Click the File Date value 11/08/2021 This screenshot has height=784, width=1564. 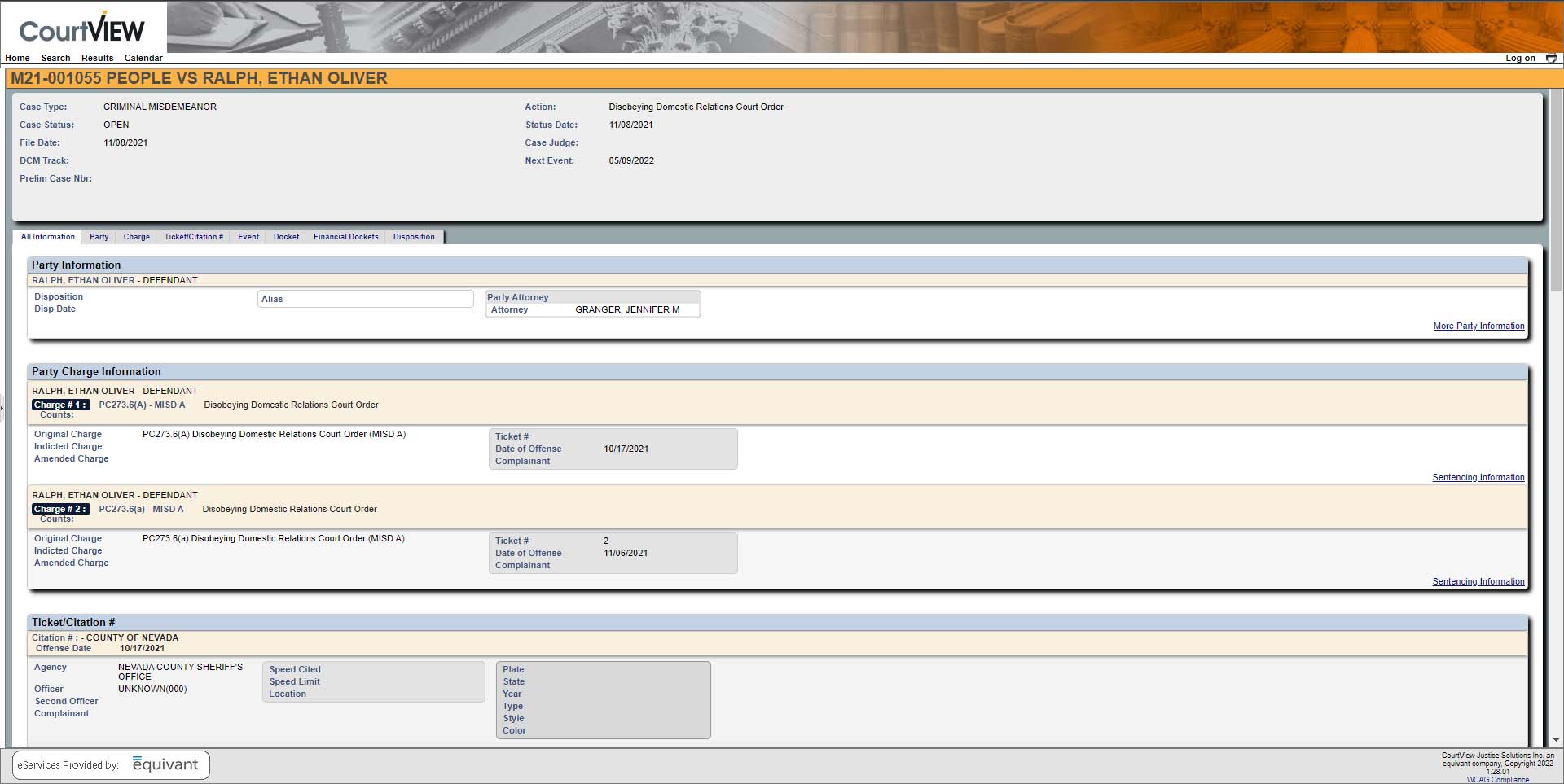click(125, 142)
